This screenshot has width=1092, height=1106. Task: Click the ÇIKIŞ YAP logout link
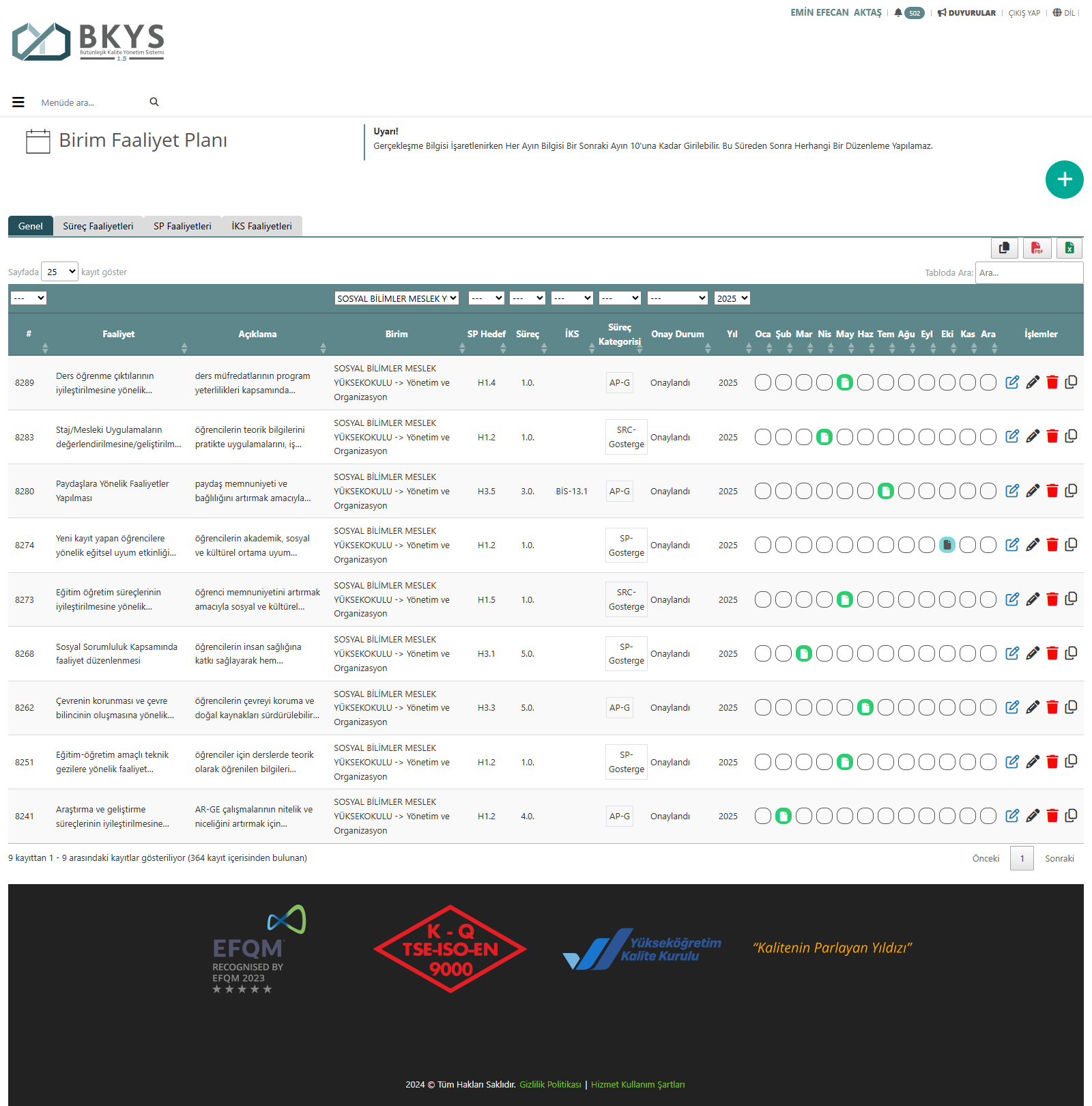pos(1024,13)
